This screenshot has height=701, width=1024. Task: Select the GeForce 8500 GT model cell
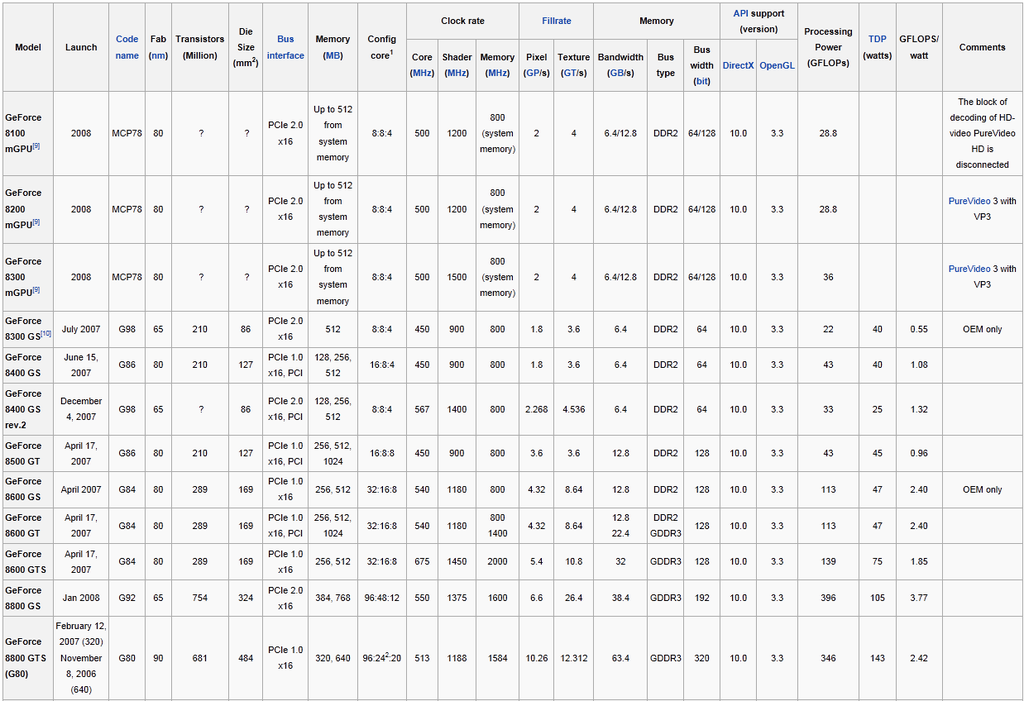coord(27,453)
